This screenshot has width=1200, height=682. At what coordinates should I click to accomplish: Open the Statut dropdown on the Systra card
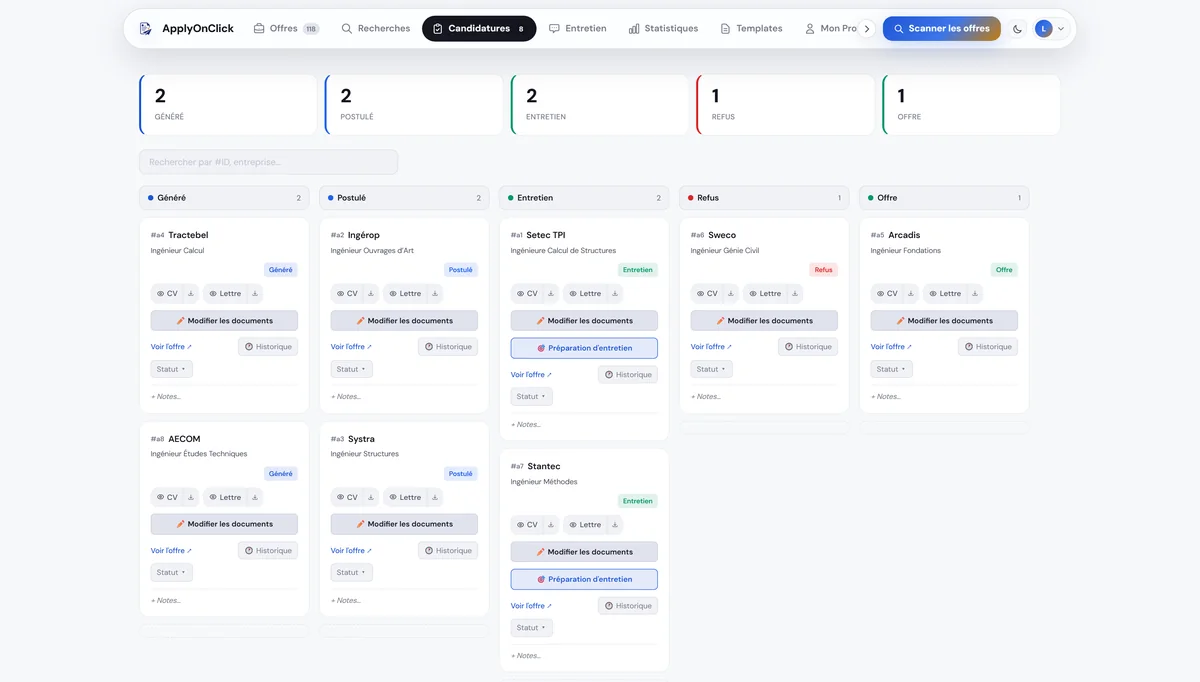click(352, 573)
